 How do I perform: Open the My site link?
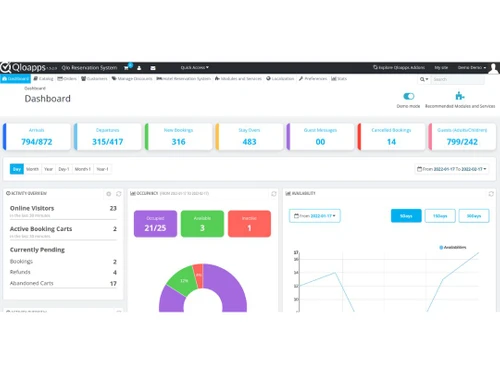[441, 67]
